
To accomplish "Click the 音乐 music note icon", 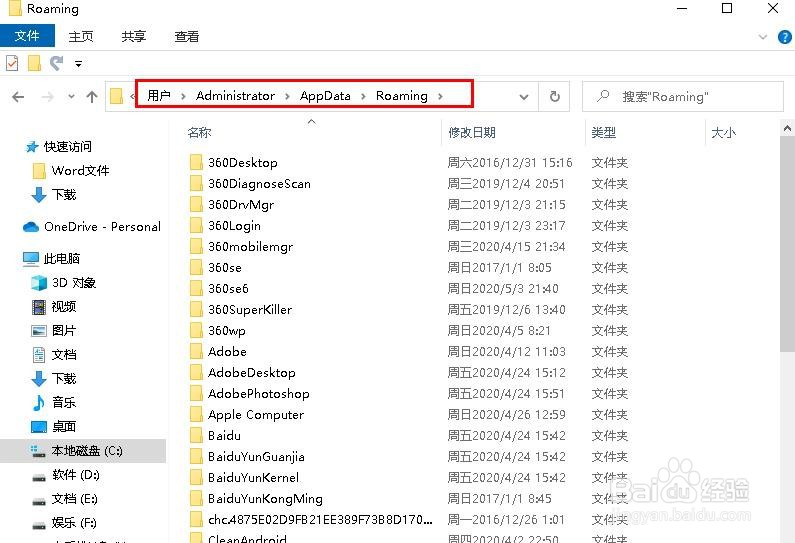I will click(x=39, y=403).
